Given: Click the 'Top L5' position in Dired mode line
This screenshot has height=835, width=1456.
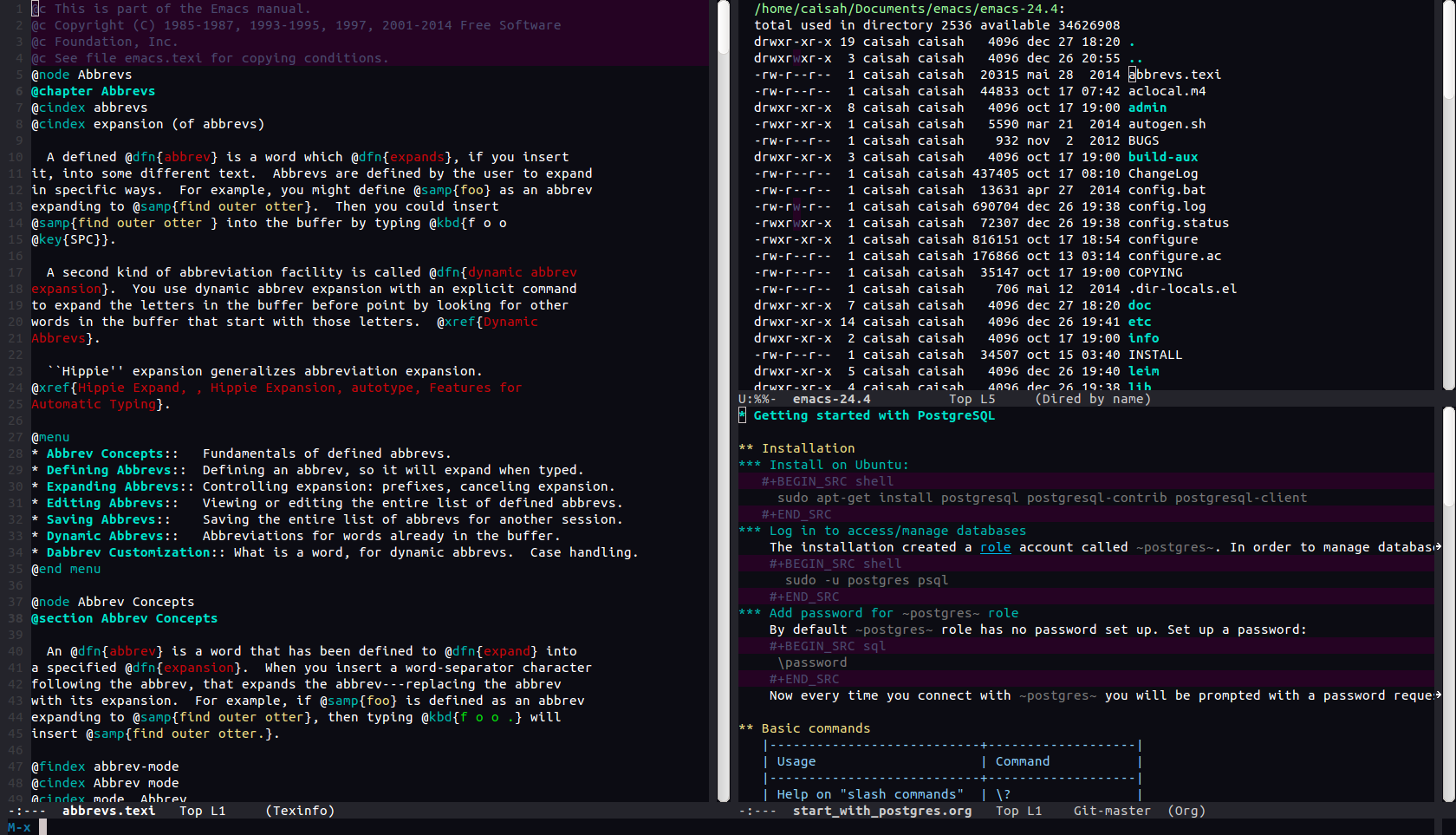Looking at the screenshot, I should 972,399.
